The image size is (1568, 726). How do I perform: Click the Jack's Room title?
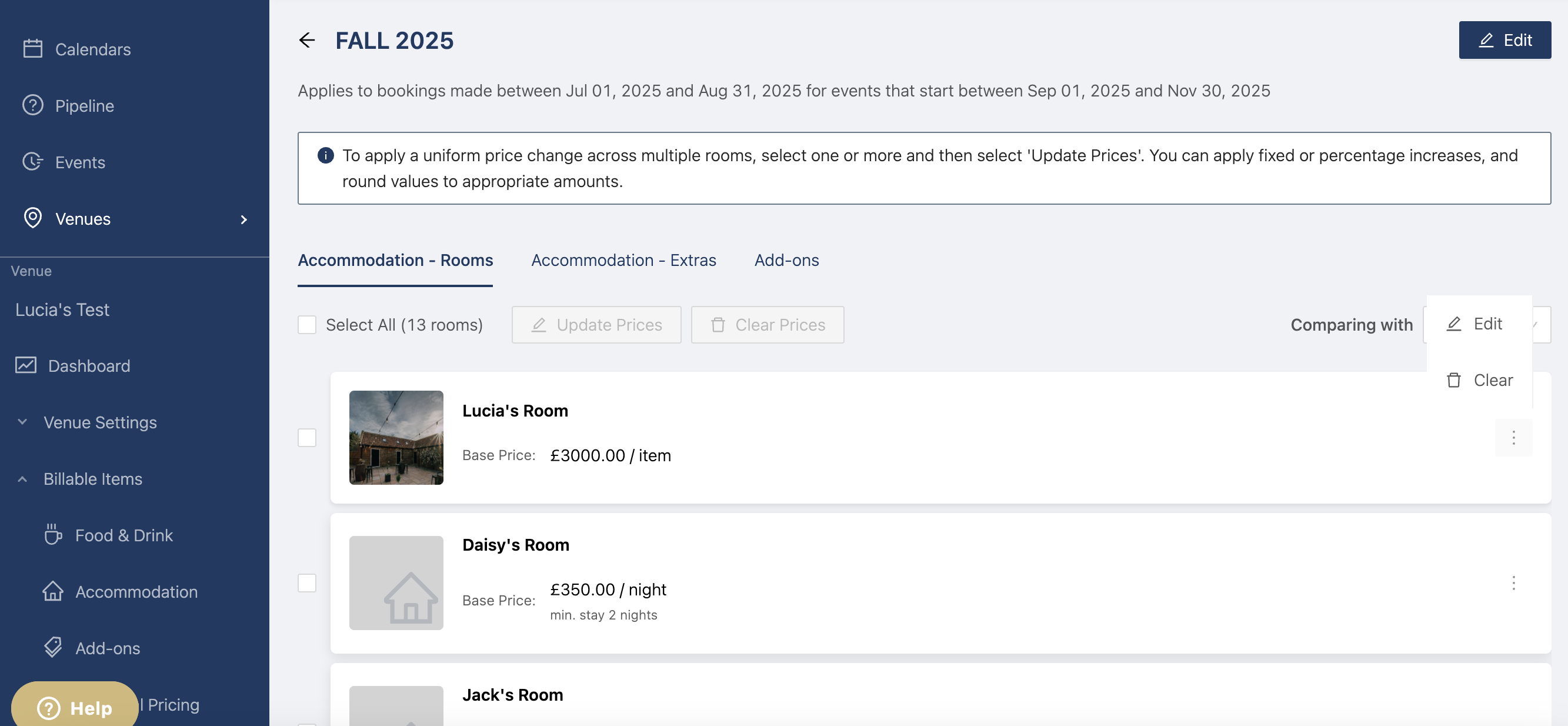click(x=512, y=694)
